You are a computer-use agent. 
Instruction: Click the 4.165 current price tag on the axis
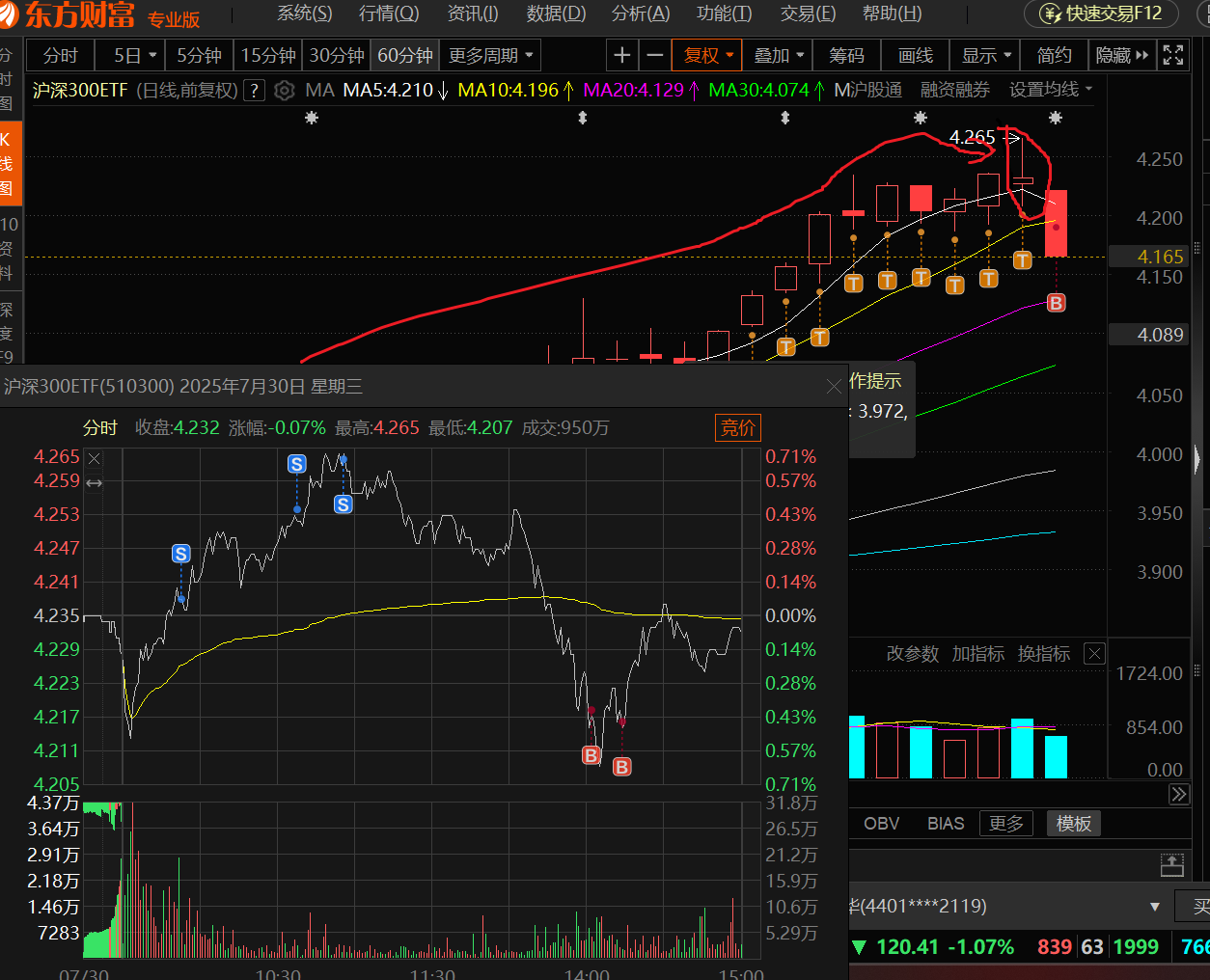1147,257
